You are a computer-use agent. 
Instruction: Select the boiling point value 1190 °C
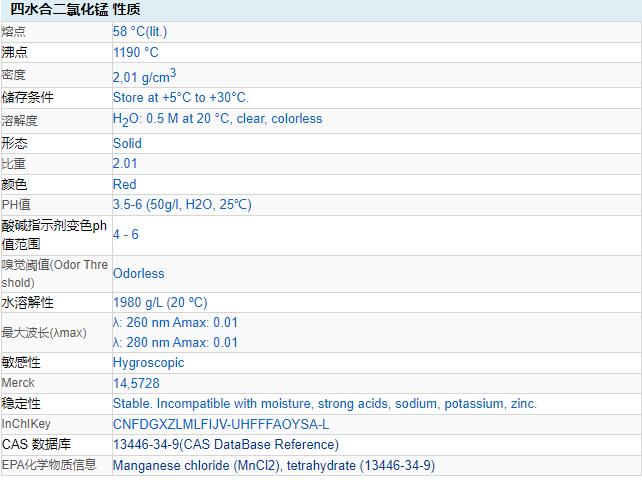136,52
